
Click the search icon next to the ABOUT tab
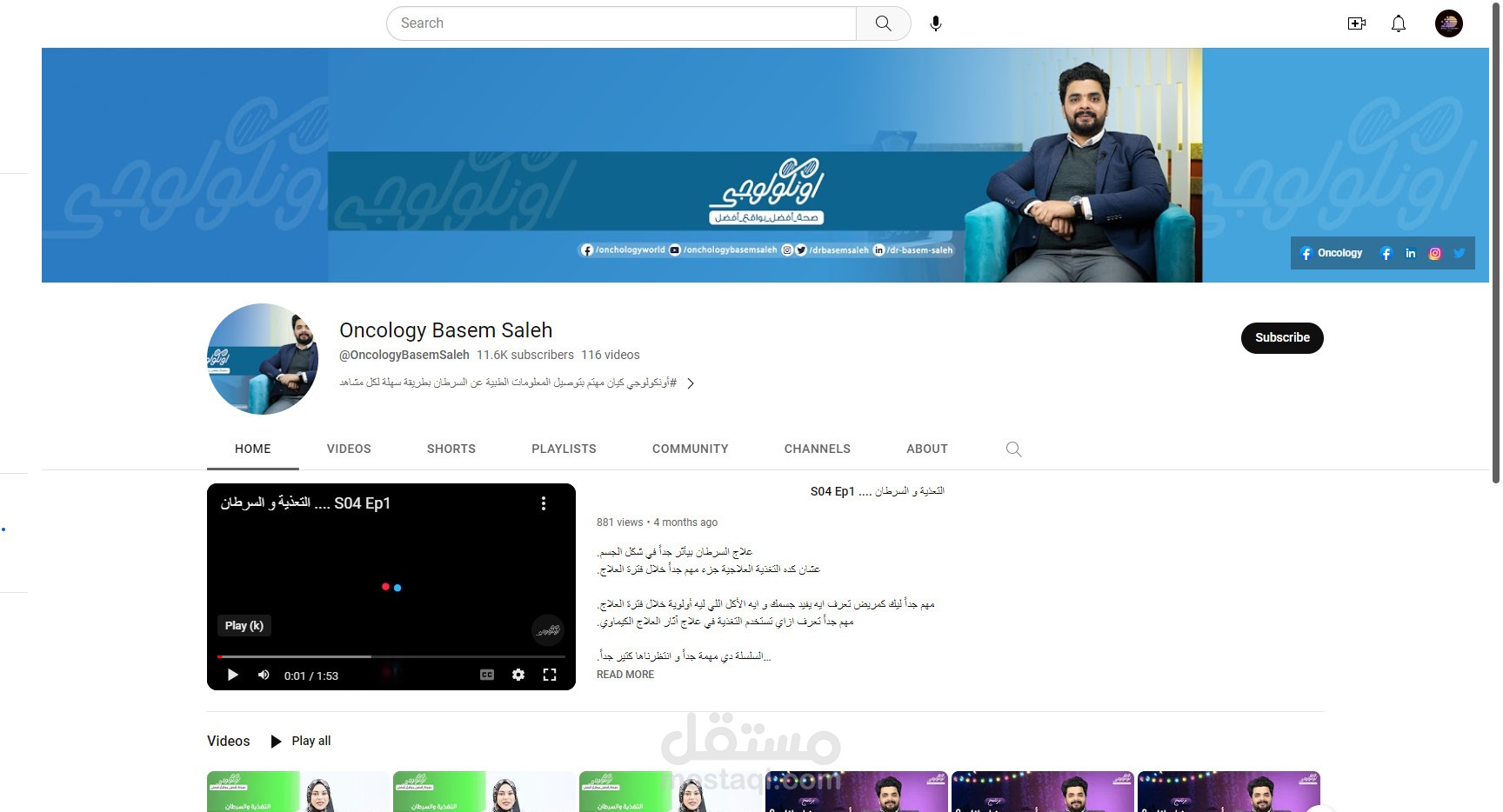tap(1013, 449)
